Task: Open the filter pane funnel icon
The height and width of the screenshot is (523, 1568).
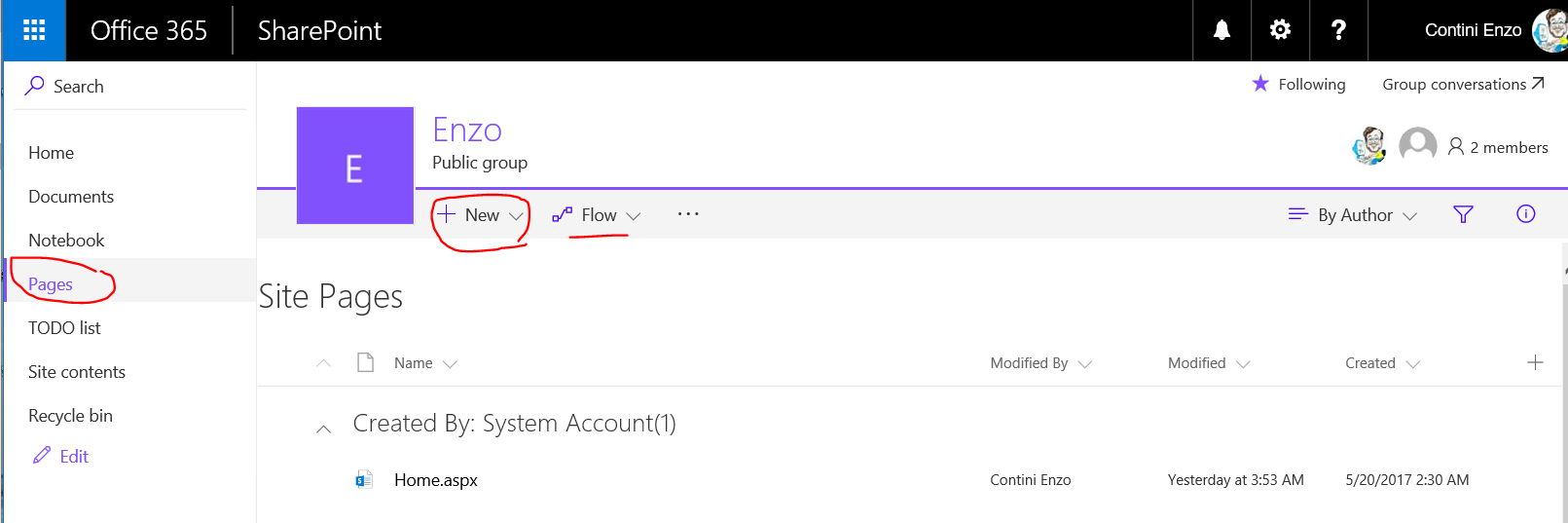Action: click(1462, 214)
